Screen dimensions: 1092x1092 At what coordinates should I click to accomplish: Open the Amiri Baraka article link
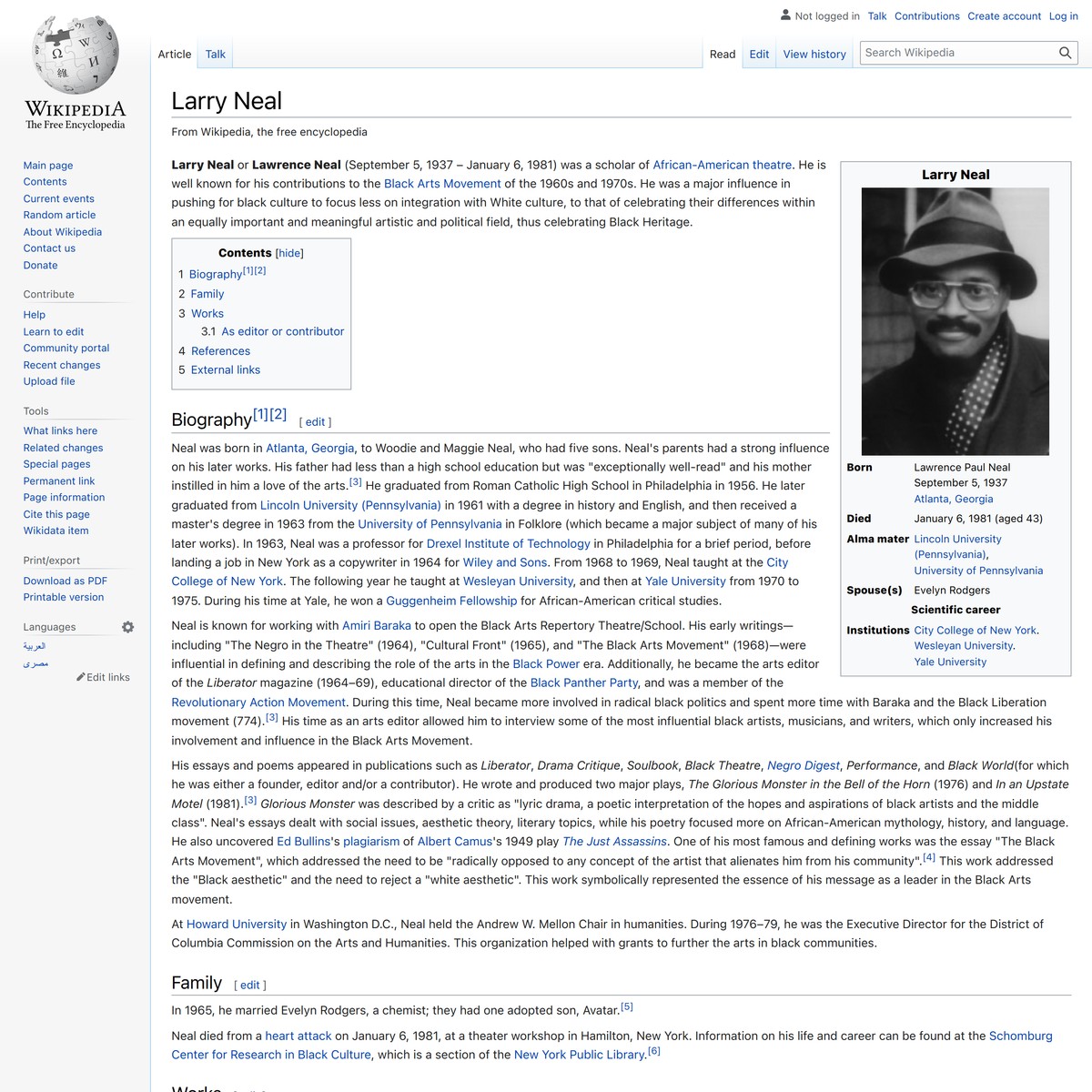point(377,625)
